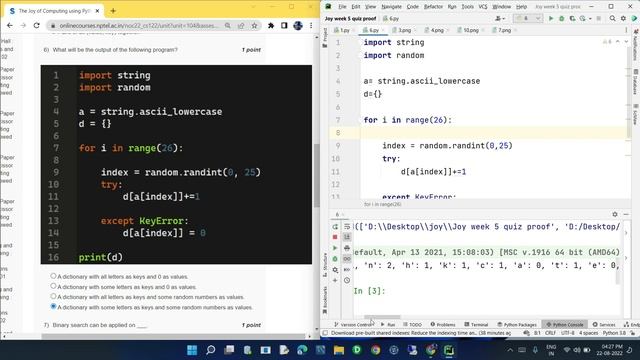The height and width of the screenshot is (360, 640).
Task: Click the console horizontal scrollbar thumb
Action: coord(382,317)
